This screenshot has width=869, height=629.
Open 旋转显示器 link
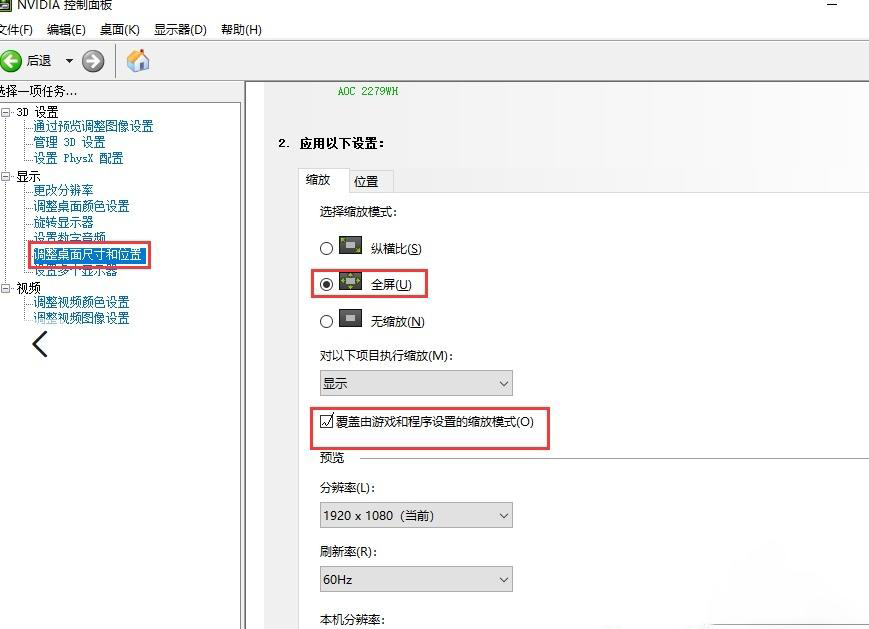[63, 223]
